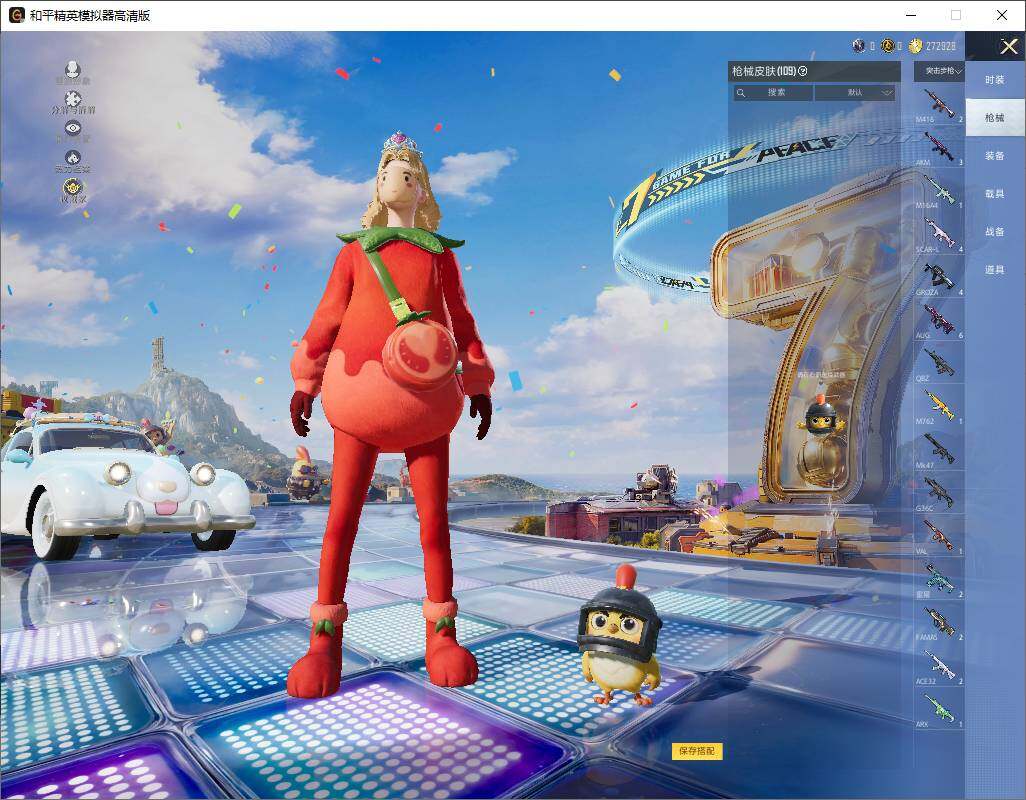
Task: Select the teal gun skin above FAMAS
Action: [x=939, y=578]
